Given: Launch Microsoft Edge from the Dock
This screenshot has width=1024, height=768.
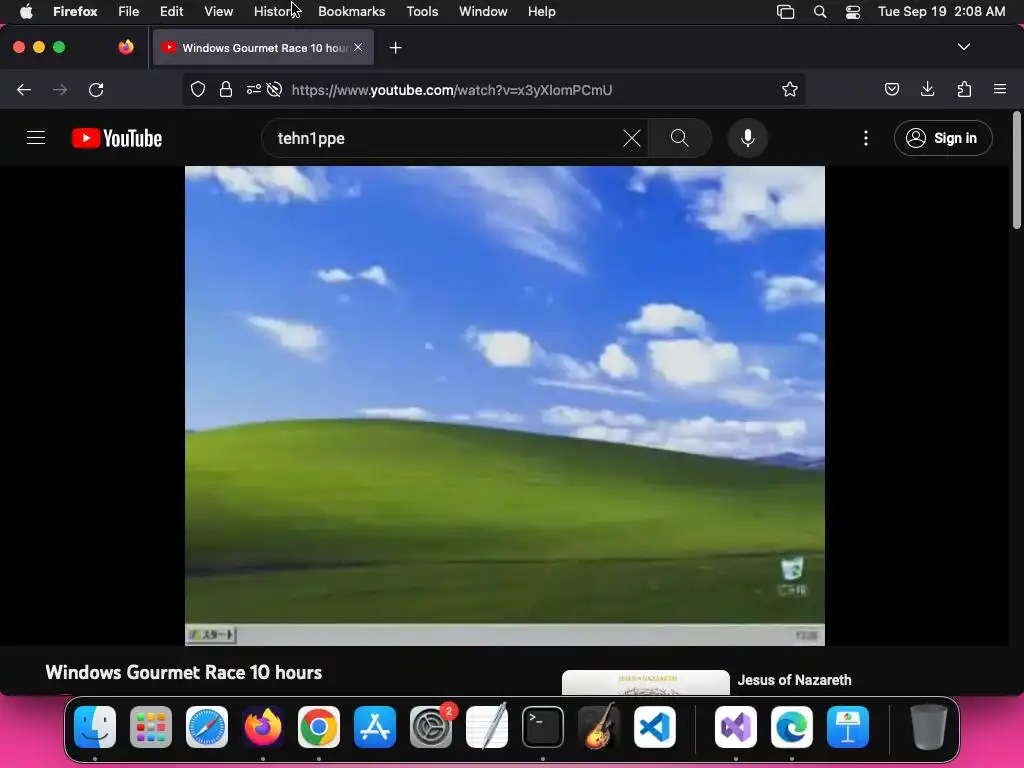Looking at the screenshot, I should [792, 727].
